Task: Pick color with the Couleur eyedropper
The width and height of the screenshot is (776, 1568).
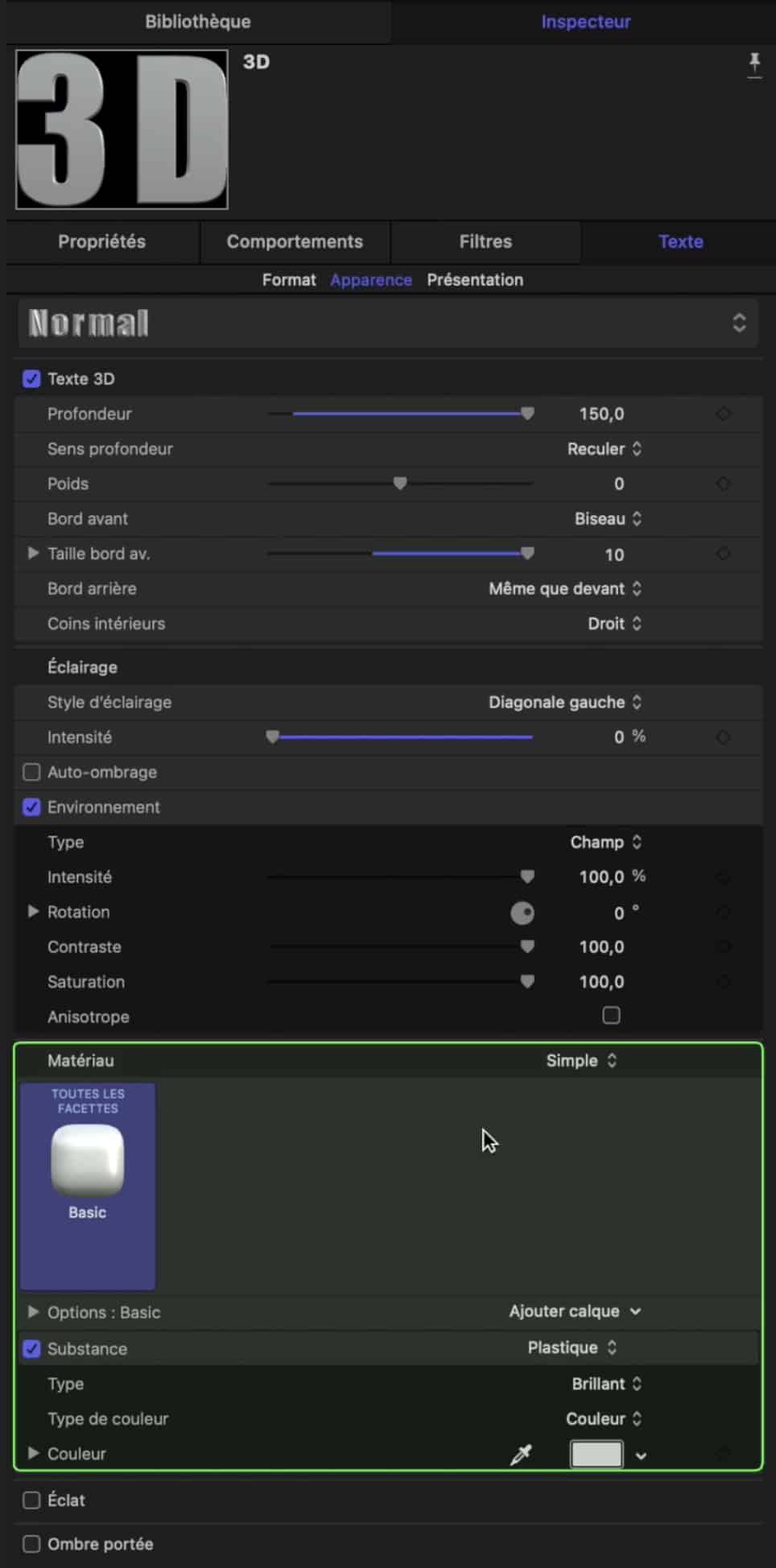Action: click(521, 1454)
